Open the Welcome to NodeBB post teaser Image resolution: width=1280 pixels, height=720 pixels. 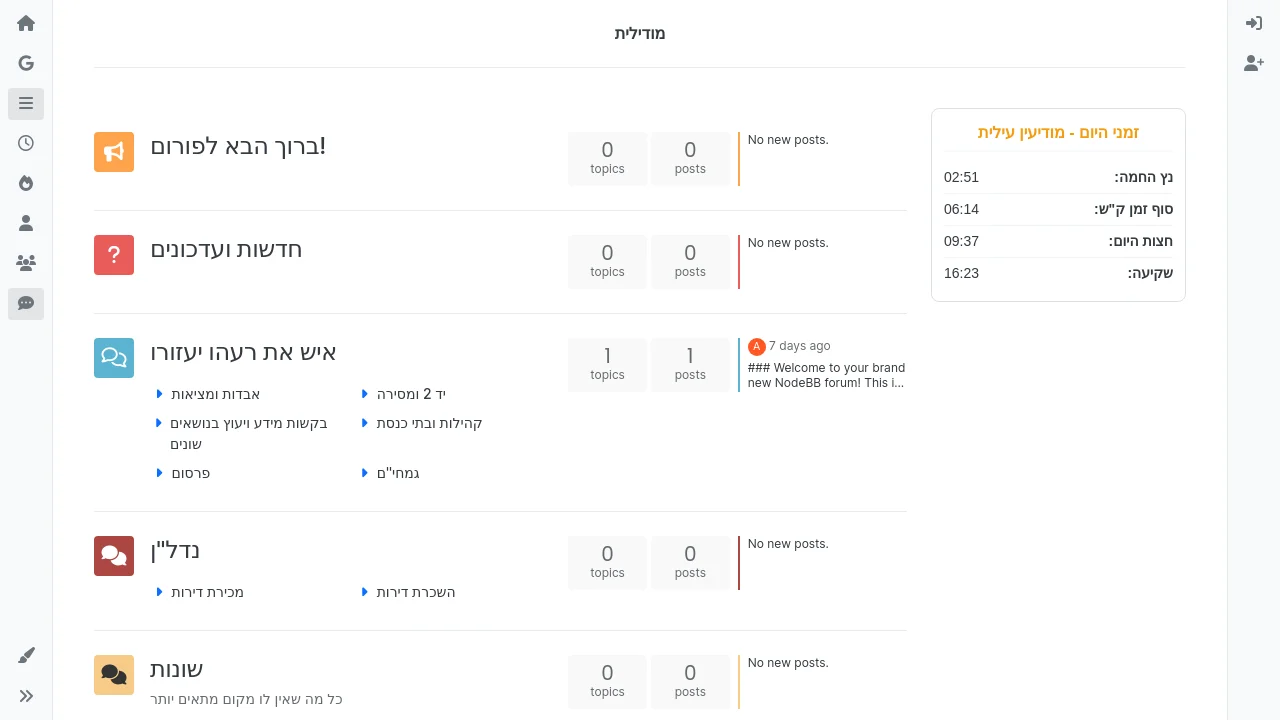click(826, 375)
